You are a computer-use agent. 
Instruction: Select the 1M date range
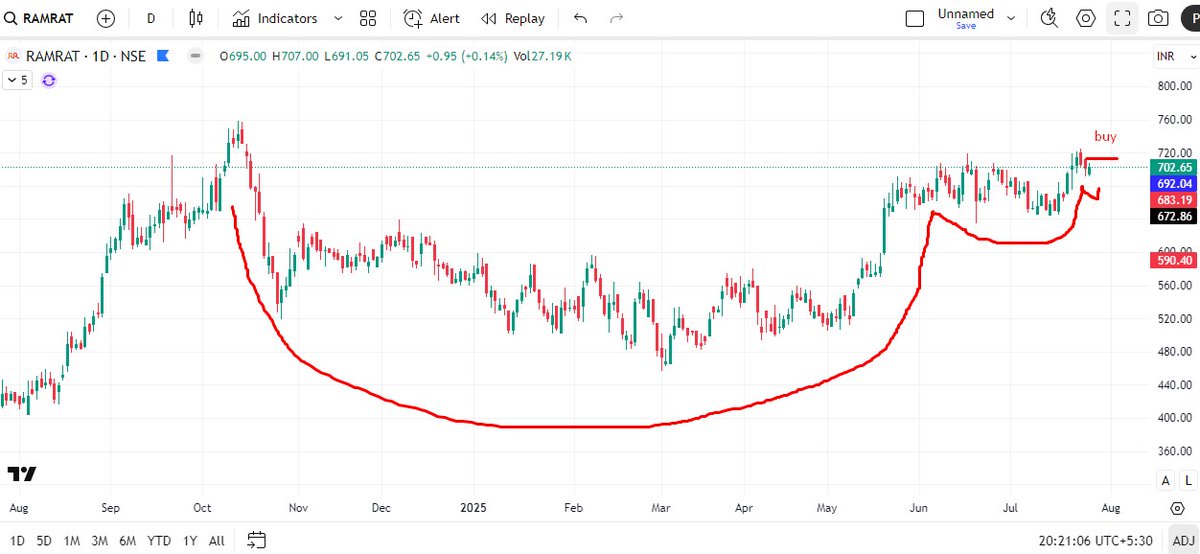72,539
